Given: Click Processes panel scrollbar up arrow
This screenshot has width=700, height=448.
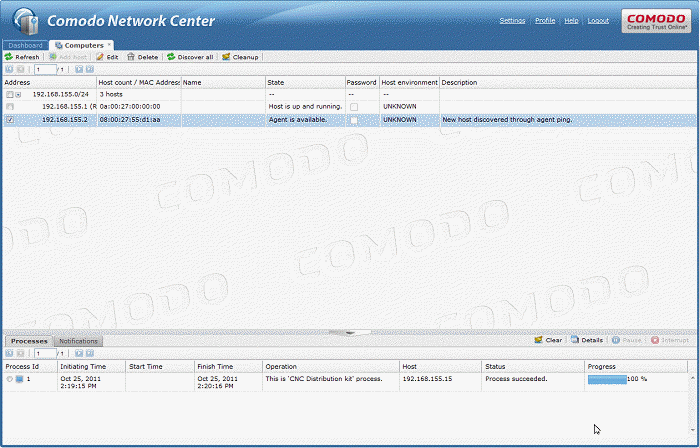Looking at the screenshot, I should [x=692, y=378].
